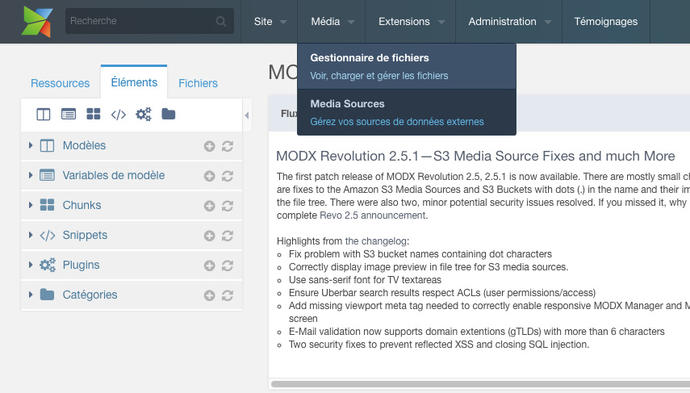Open the Revo 2.5 announcement link

pos(373,215)
